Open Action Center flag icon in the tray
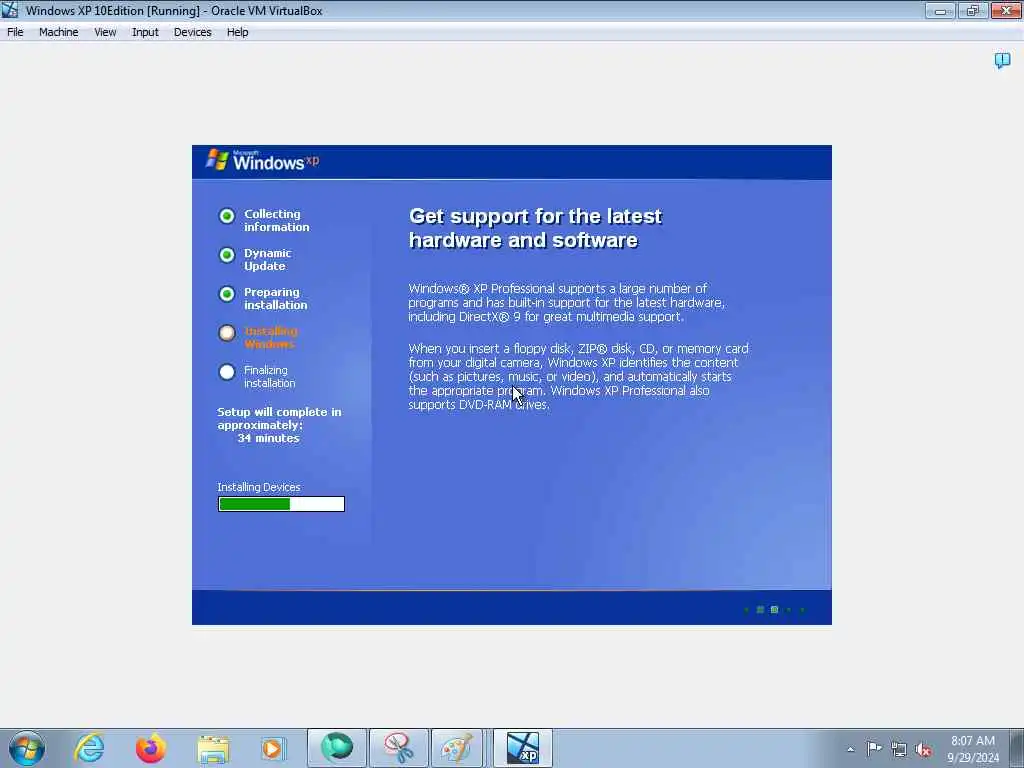 (x=874, y=748)
